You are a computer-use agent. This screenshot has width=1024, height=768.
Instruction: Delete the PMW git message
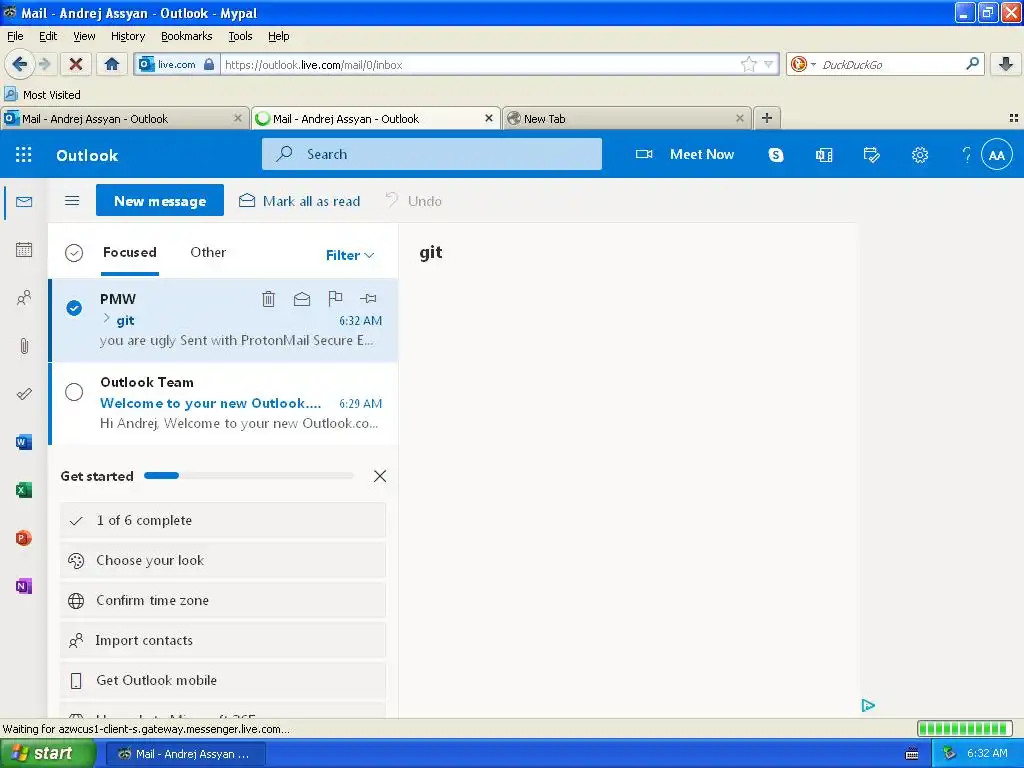point(268,299)
